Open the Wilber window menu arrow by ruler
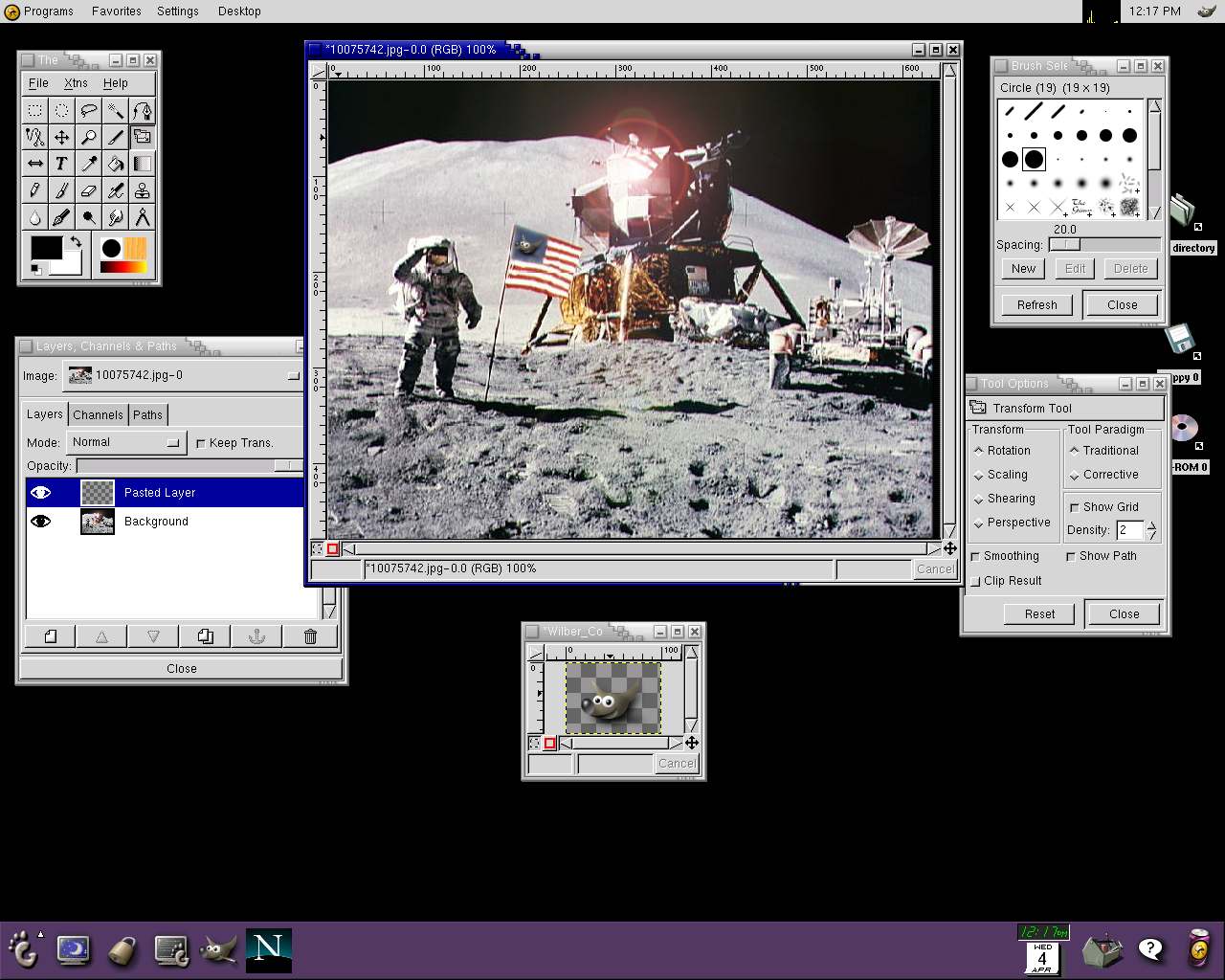The height and width of the screenshot is (980, 1225). (x=536, y=653)
